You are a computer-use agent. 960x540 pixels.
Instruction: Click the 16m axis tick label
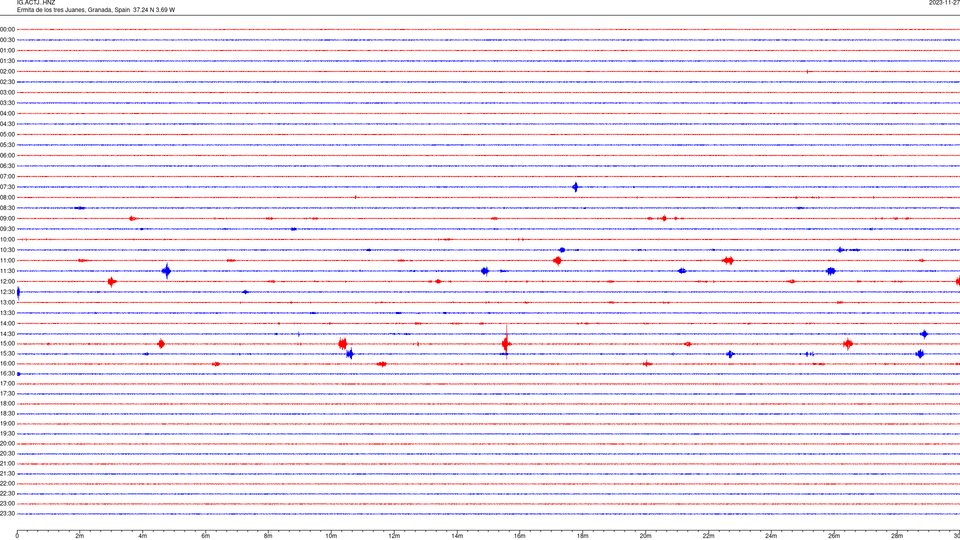520,536
